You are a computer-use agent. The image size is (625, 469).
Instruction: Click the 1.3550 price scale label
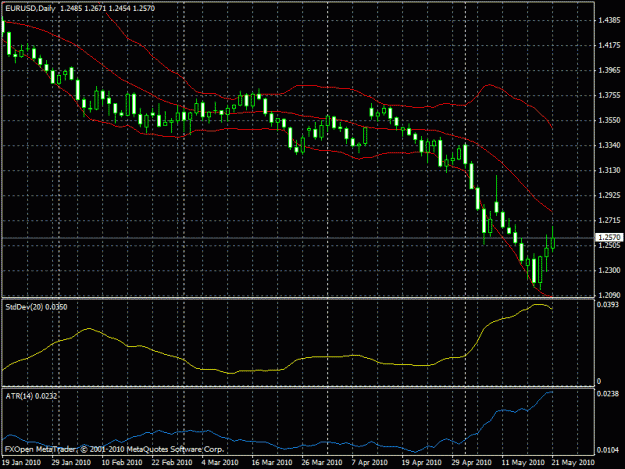609,120
